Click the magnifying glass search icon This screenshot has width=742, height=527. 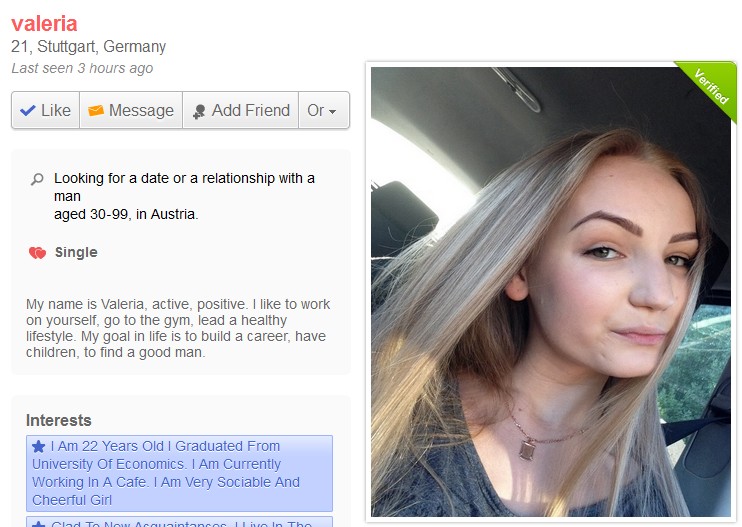click(37, 179)
